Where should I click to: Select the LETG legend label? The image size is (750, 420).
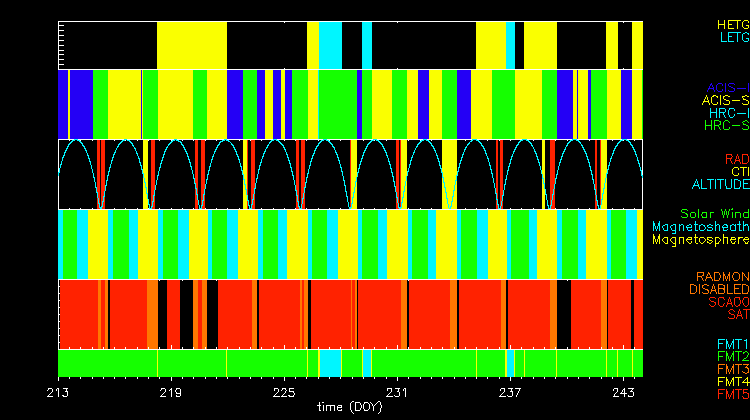[732, 37]
